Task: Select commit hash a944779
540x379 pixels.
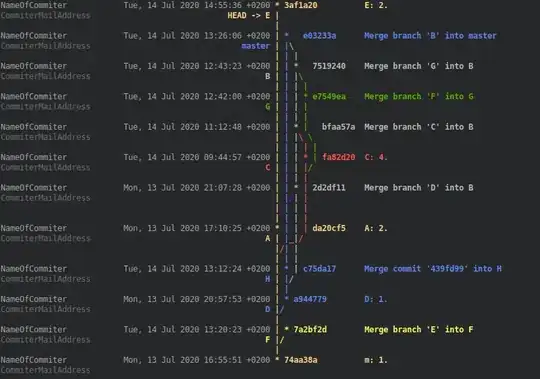Action: (x=310, y=299)
